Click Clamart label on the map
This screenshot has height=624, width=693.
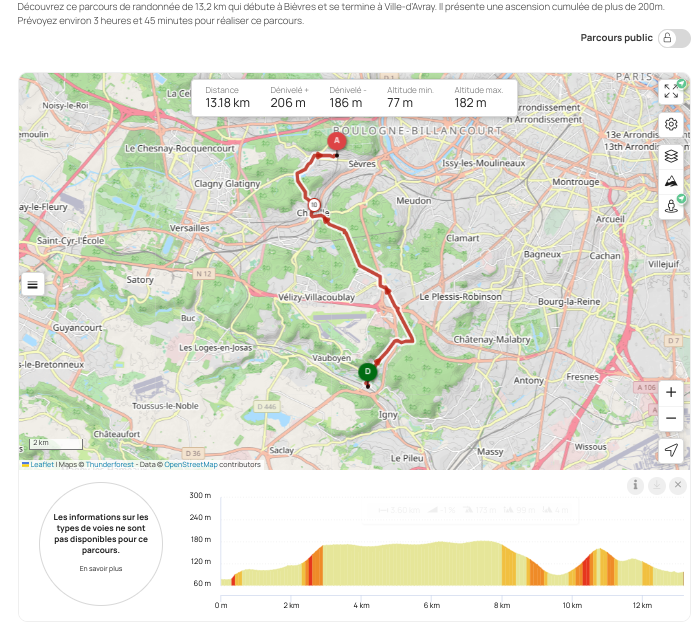(x=463, y=238)
